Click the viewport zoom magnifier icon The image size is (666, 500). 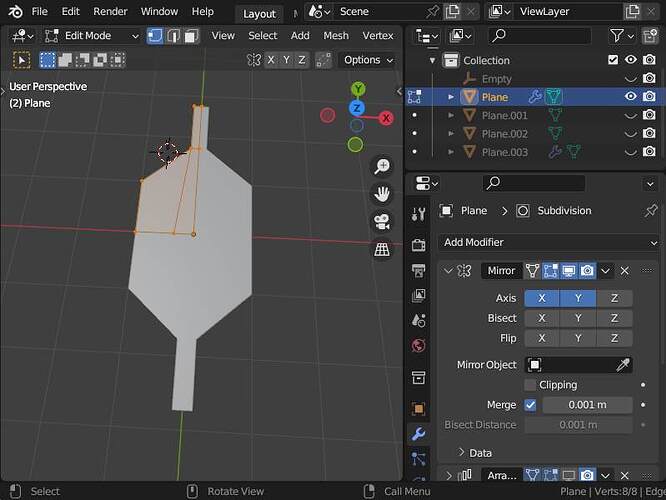coord(382,166)
